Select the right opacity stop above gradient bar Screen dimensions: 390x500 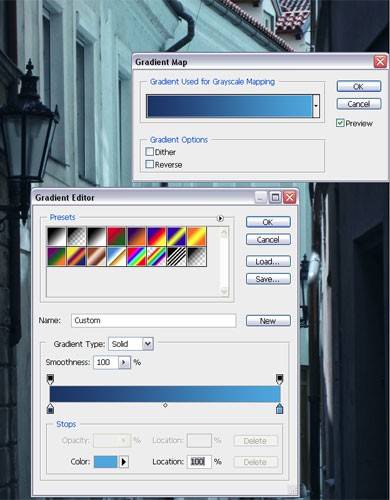[280, 379]
